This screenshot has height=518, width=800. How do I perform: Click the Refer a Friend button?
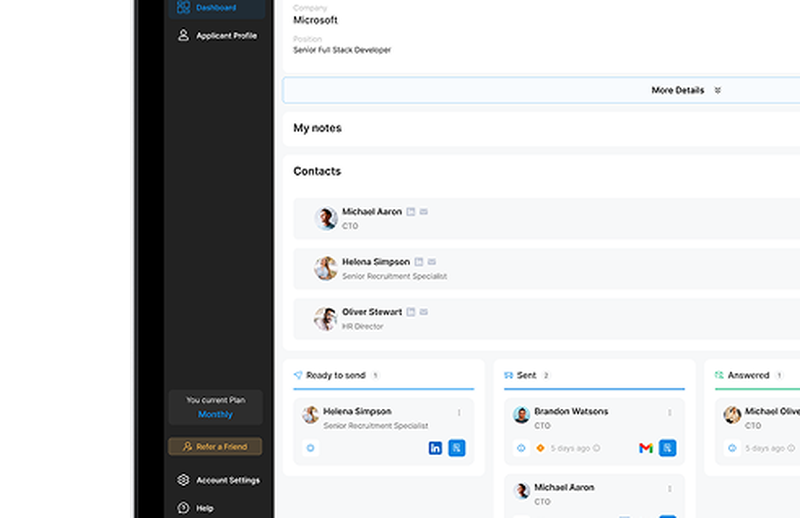click(215, 447)
